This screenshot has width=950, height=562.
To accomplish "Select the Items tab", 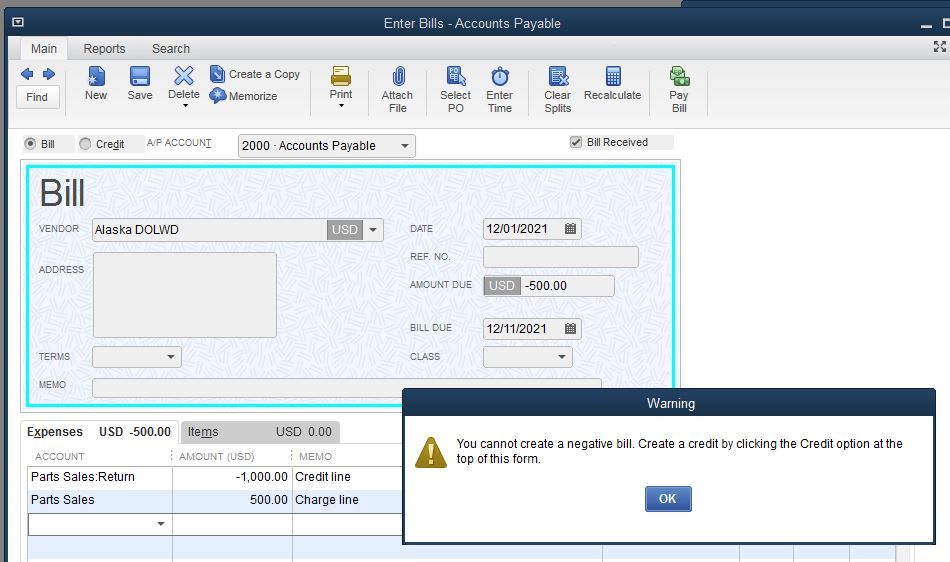I will point(260,432).
